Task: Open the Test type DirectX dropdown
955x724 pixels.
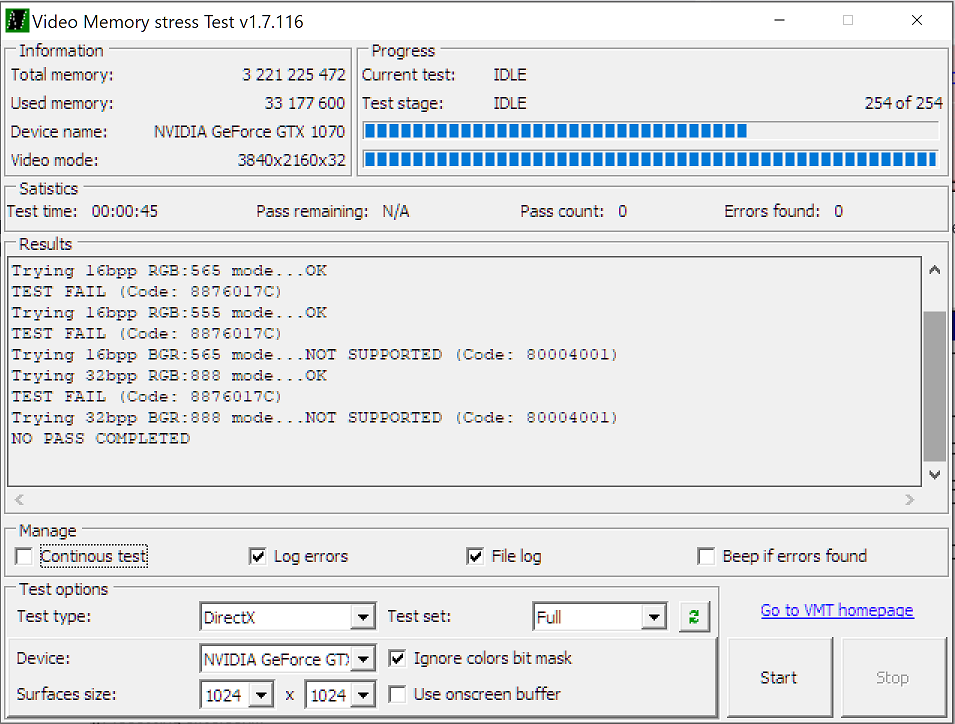Action: [x=364, y=617]
